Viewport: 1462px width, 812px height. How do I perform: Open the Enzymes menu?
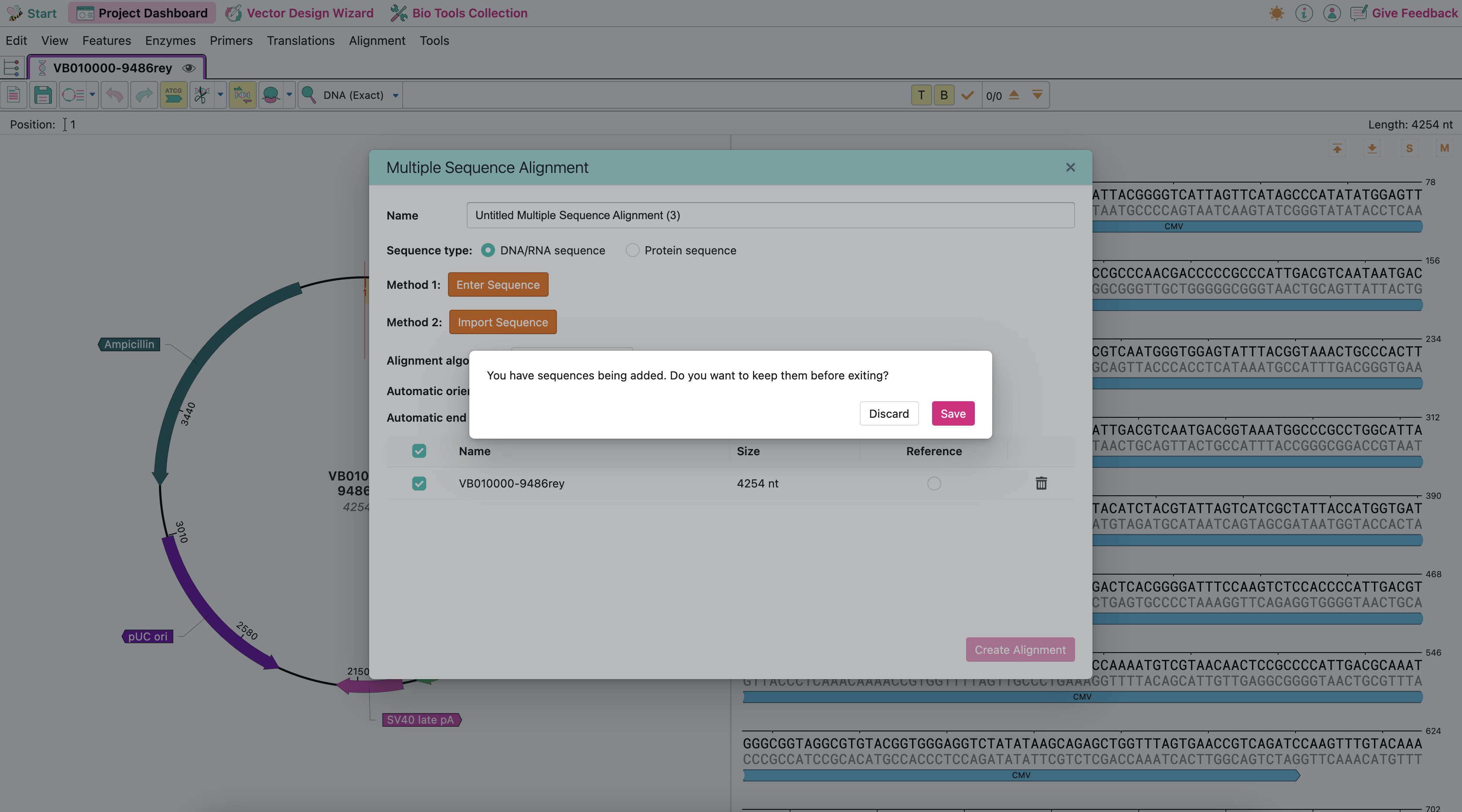tap(170, 41)
